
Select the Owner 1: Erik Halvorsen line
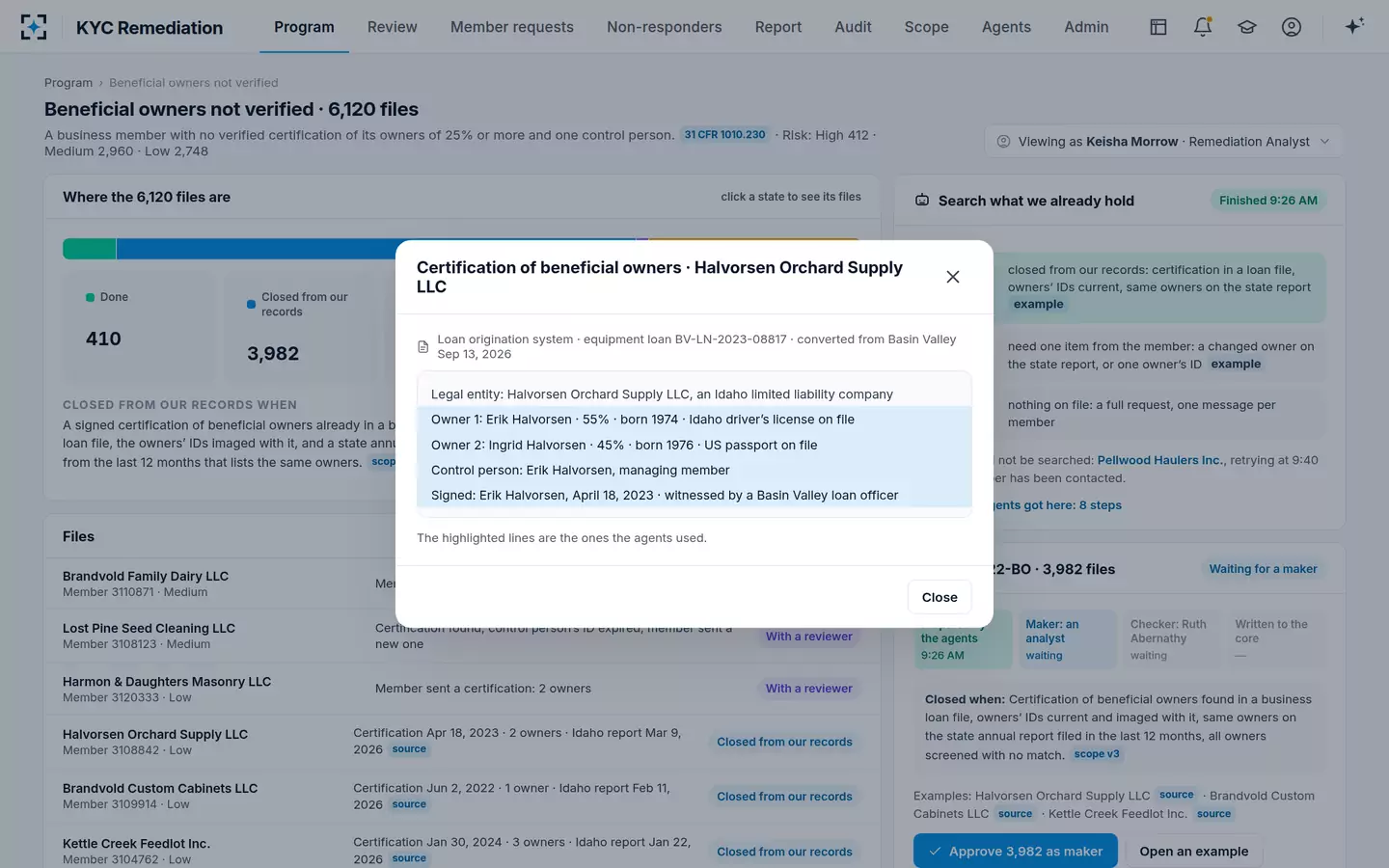tap(694, 420)
